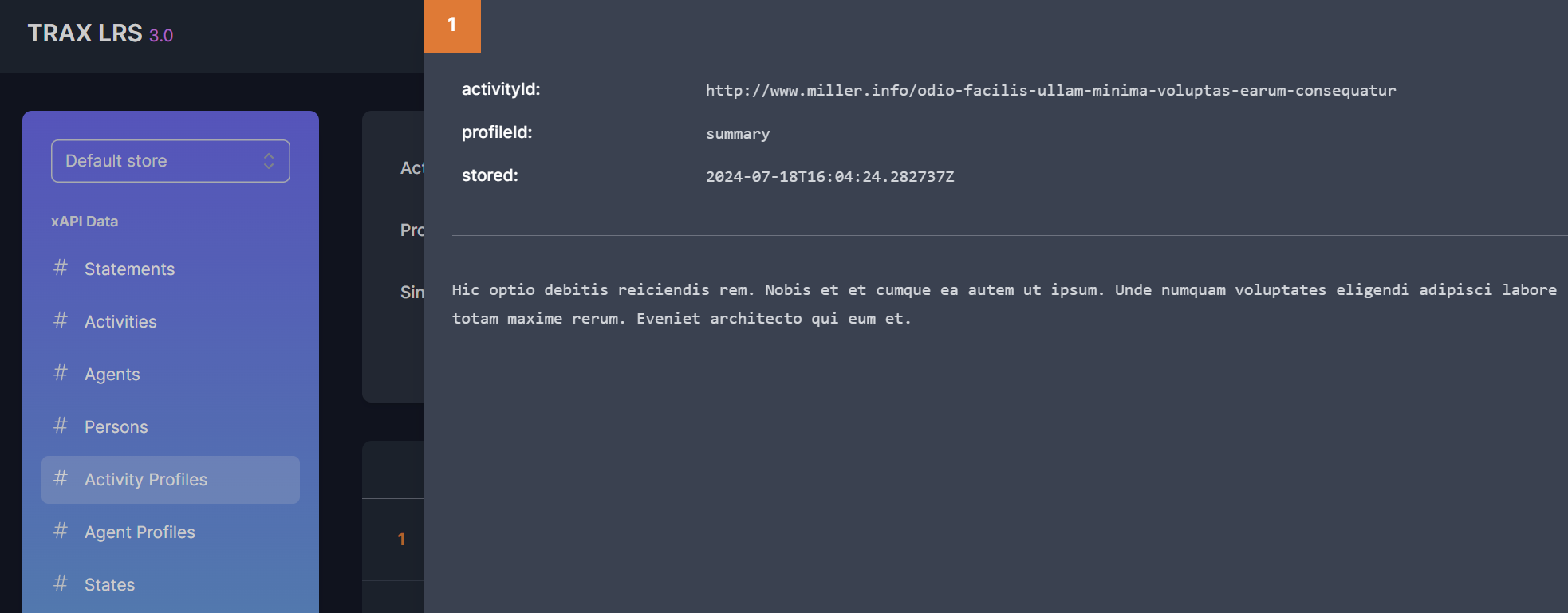This screenshot has width=1568, height=613.
Task: Click the hash icon beside Agent Profiles
Action: 61,531
